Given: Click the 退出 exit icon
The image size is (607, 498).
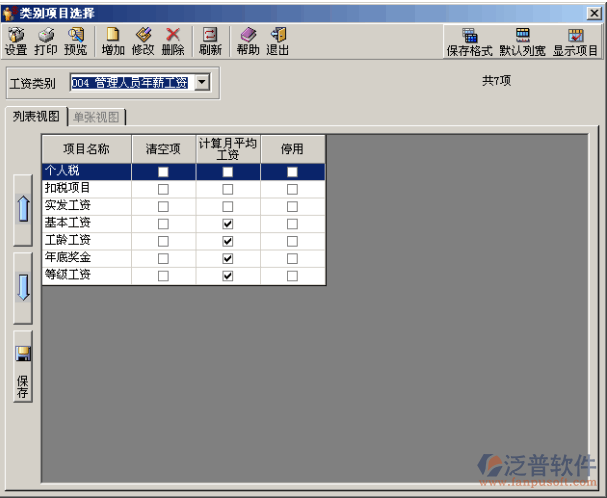Looking at the screenshot, I should 278,41.
